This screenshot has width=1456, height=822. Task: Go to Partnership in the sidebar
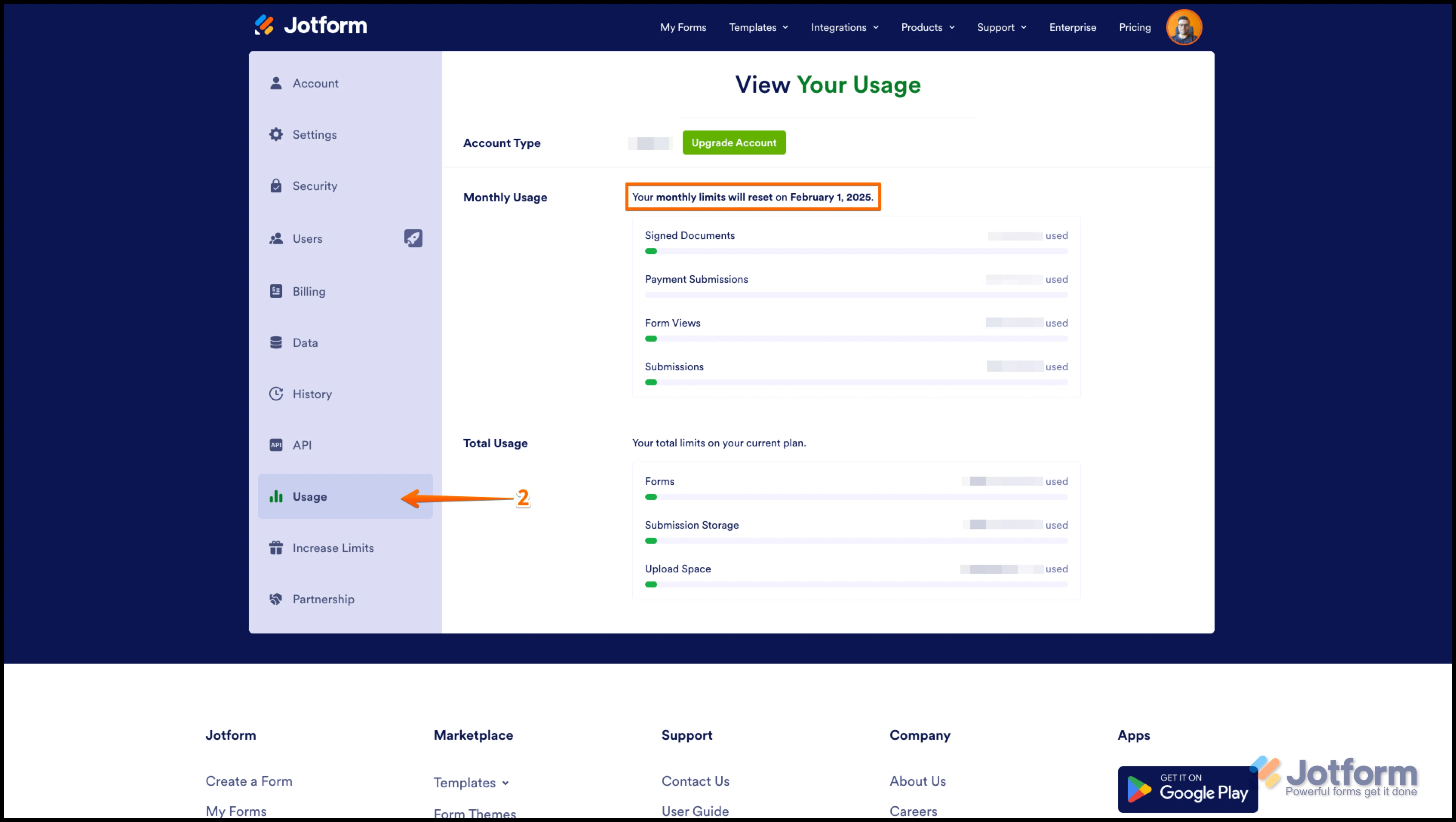point(323,599)
